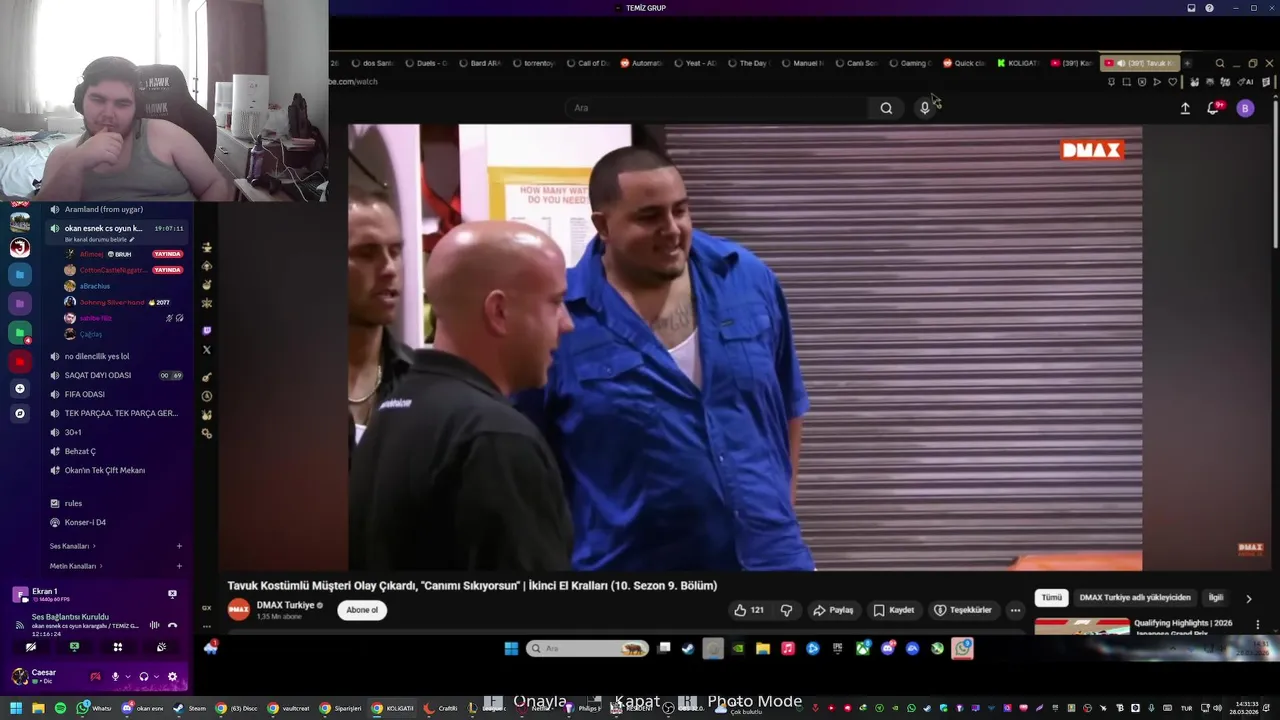This screenshot has width=1280, height=720.
Task: Subscribe with the Abone ol button
Action: (x=362, y=610)
